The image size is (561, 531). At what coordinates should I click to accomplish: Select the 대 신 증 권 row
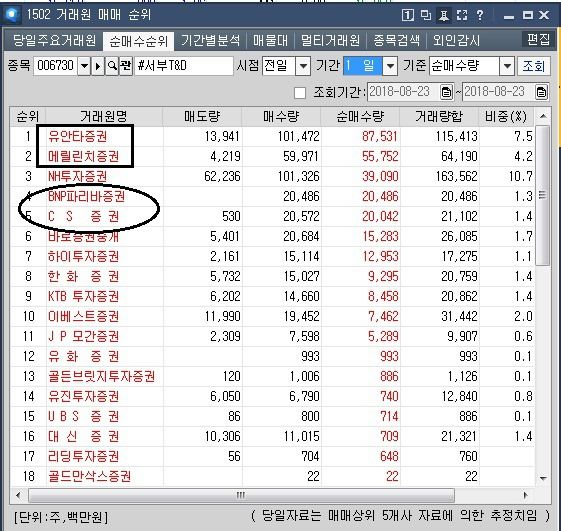pyautogui.click(x=272, y=437)
